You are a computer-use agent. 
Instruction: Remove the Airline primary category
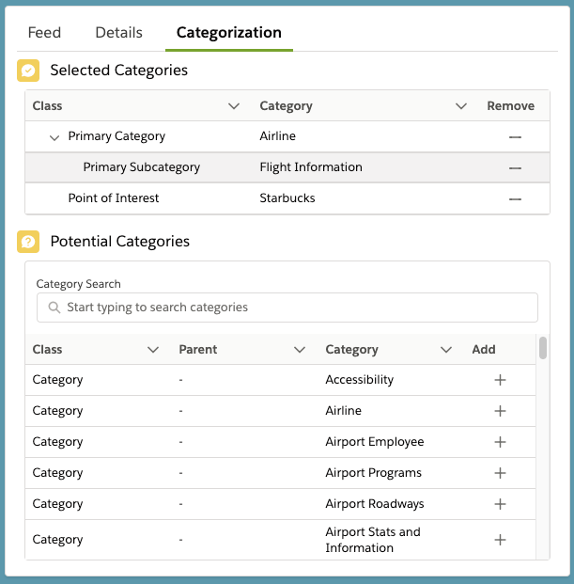coord(515,137)
